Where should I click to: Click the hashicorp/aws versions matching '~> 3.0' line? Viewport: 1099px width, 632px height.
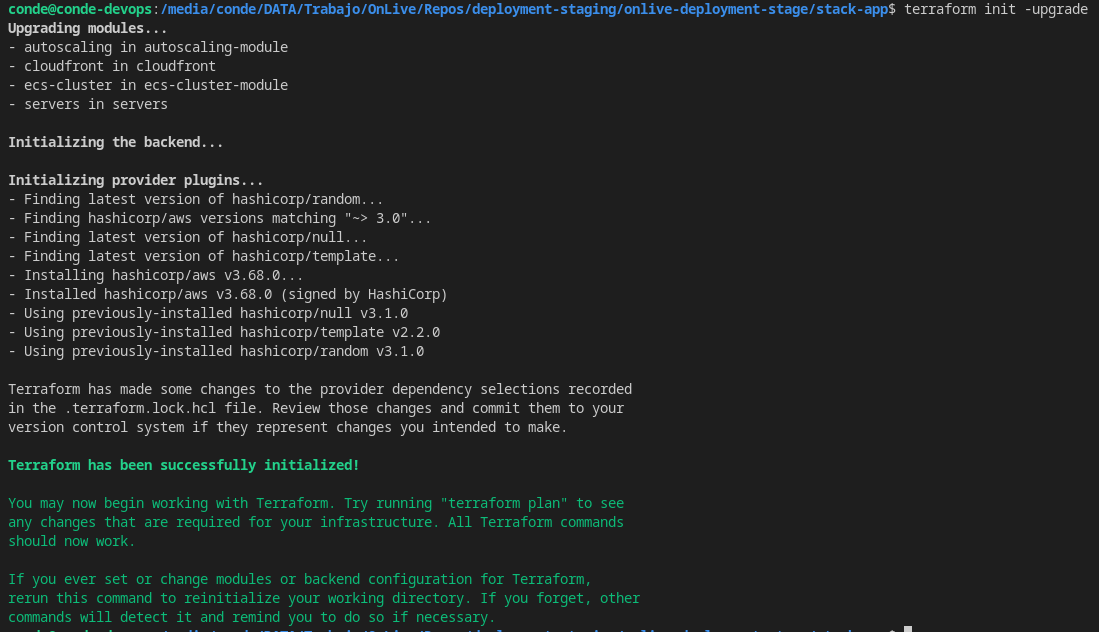click(220, 218)
